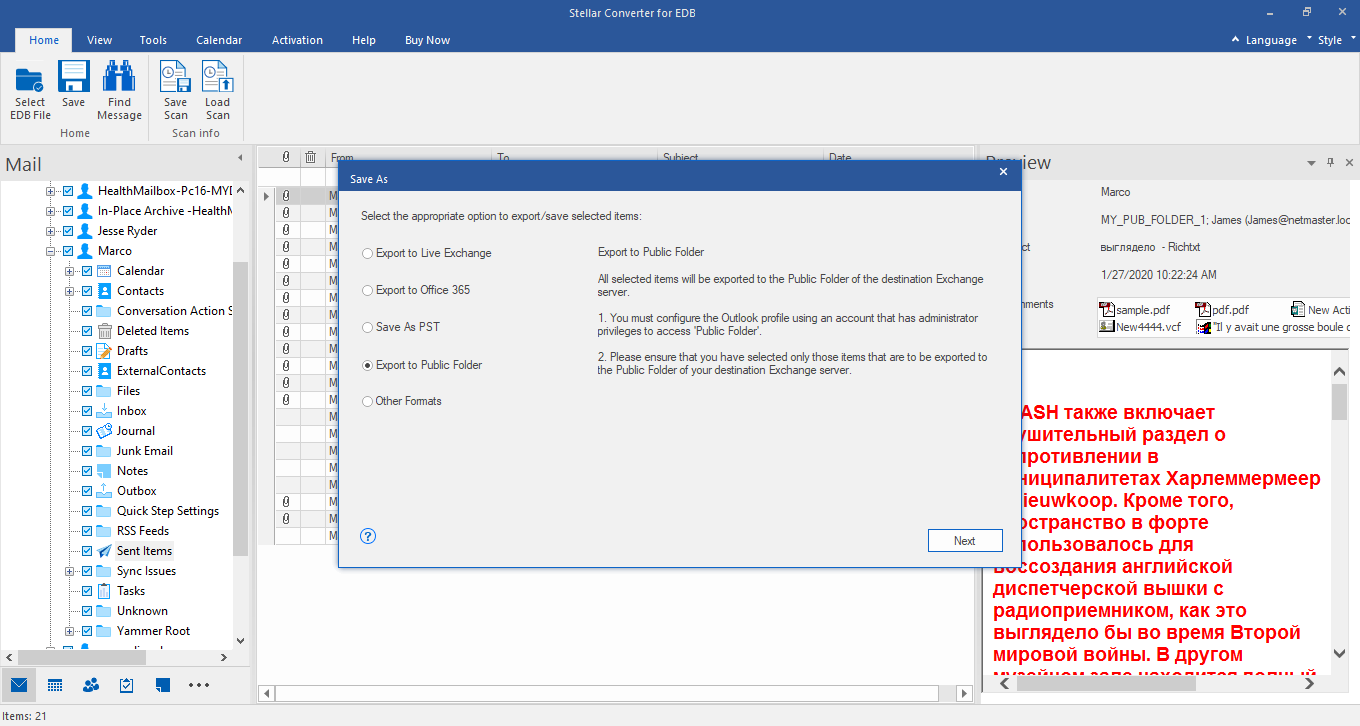The width and height of the screenshot is (1360, 726).
Task: Select the Quick Step Settings folder
Action: tap(167, 510)
